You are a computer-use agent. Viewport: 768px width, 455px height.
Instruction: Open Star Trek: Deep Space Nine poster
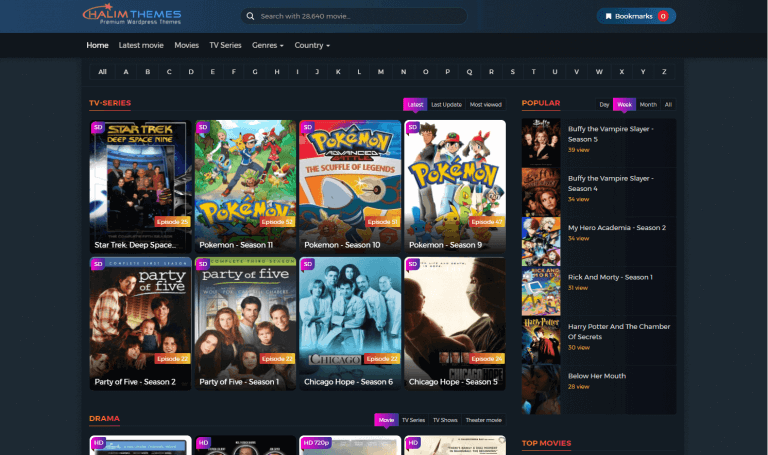pos(140,186)
